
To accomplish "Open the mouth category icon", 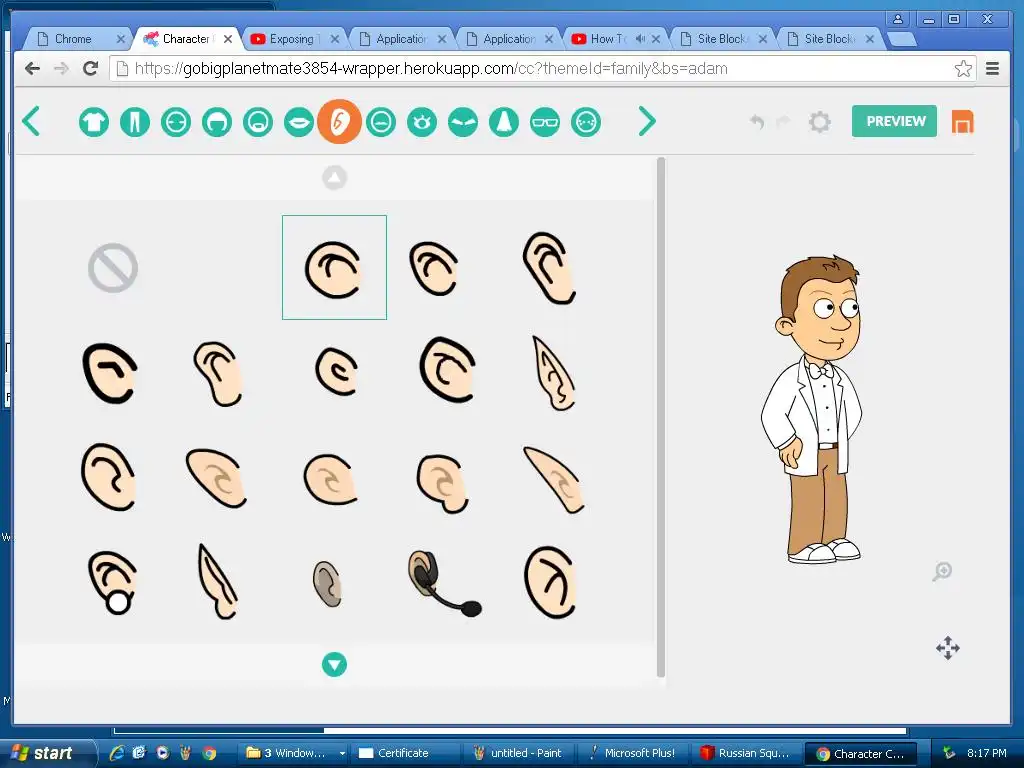I will [299, 122].
